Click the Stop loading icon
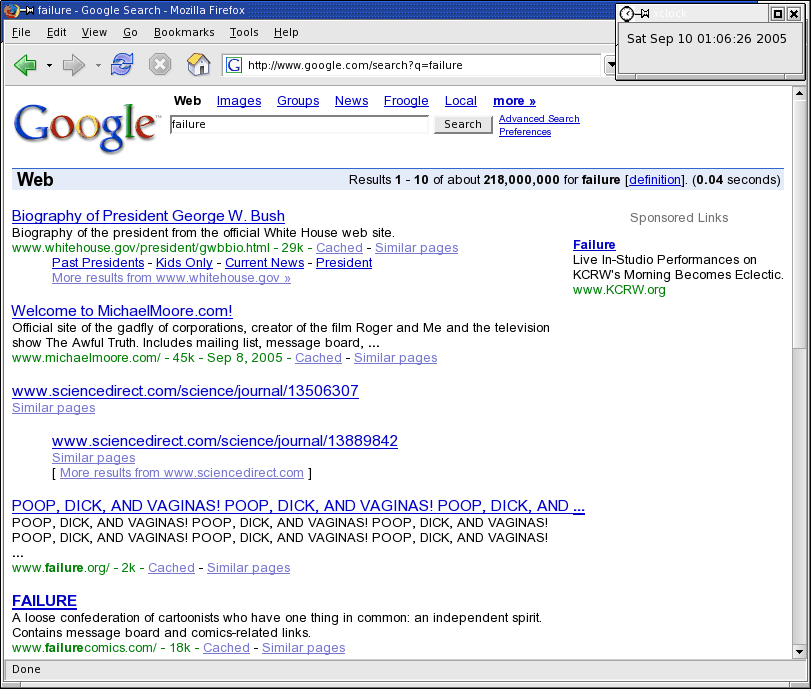The image size is (811, 689). (x=160, y=65)
